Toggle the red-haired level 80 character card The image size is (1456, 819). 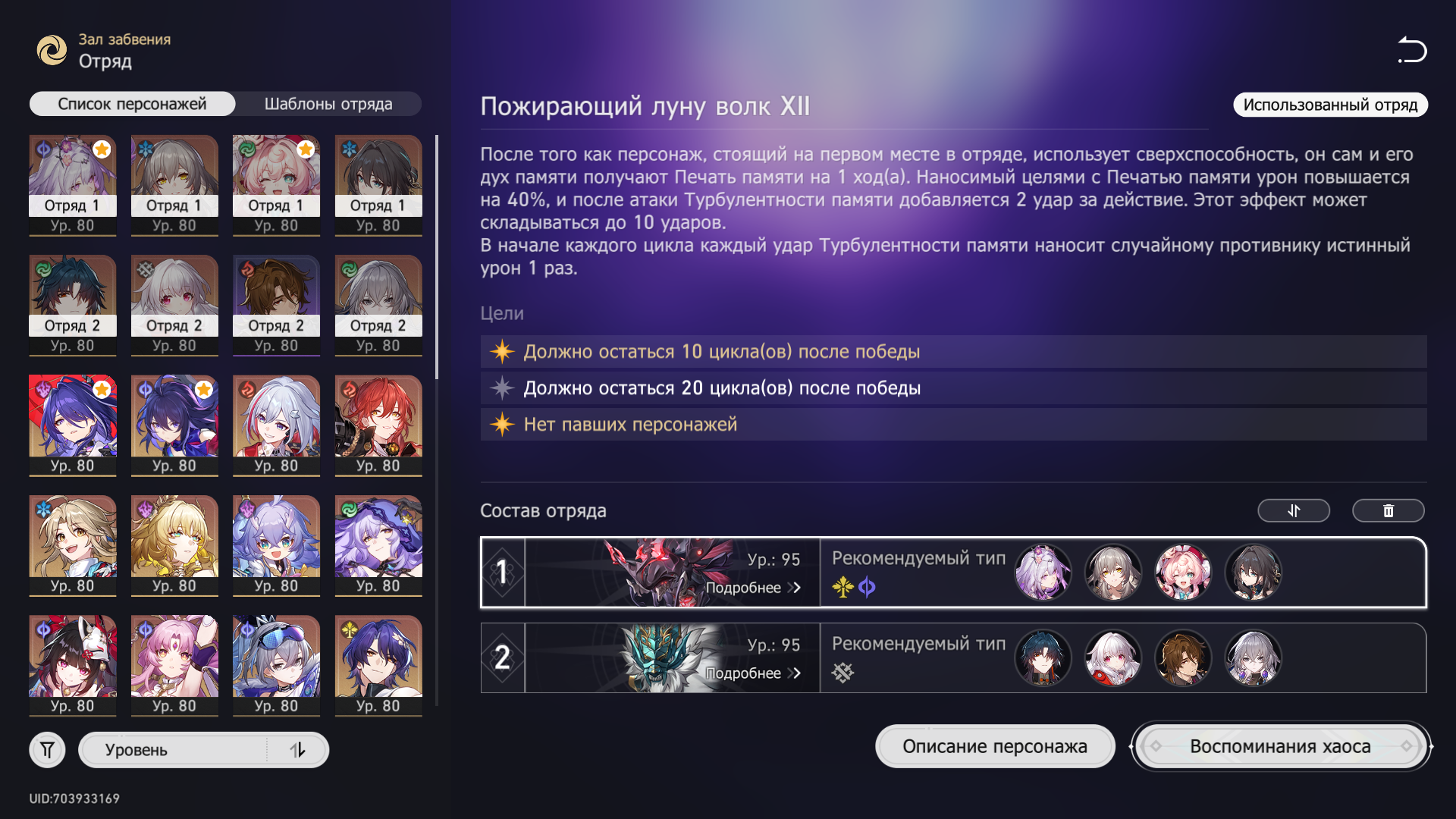(378, 426)
